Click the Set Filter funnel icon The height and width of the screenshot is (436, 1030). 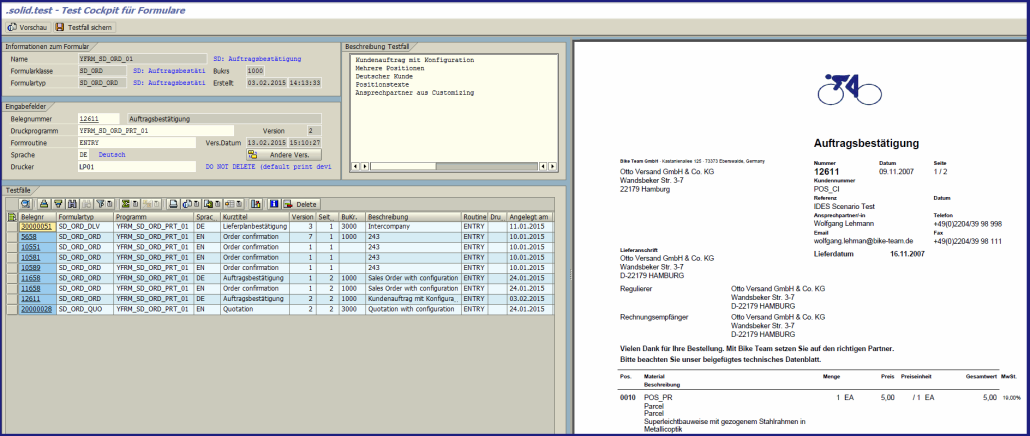pyautogui.click(x=102, y=204)
